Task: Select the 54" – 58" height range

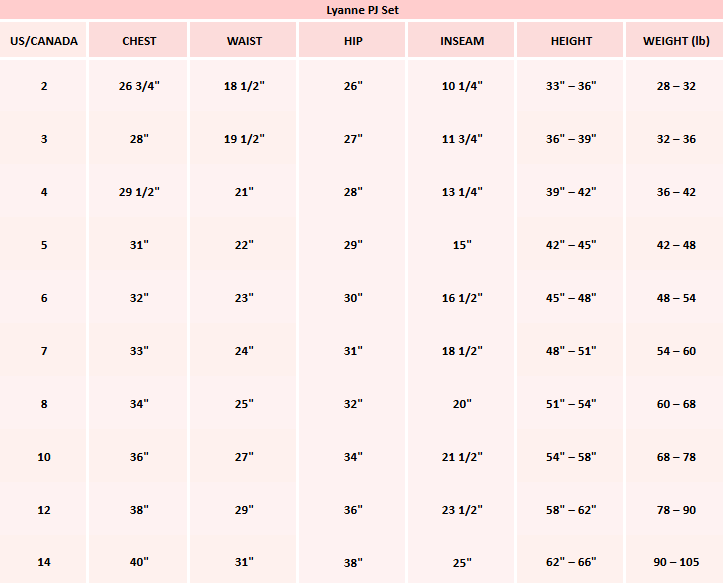Action: coord(571,457)
